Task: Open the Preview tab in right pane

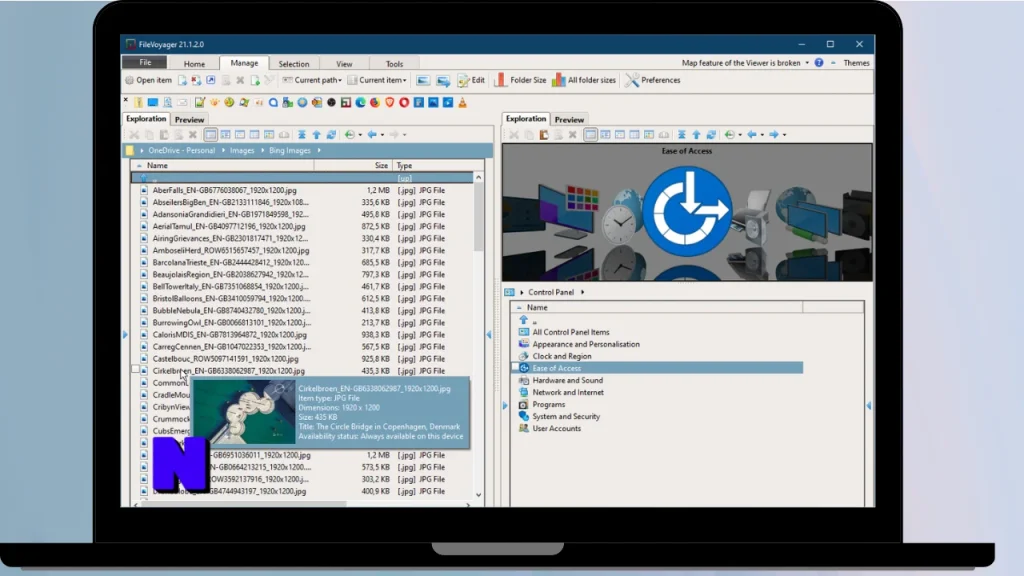Action: (569, 120)
